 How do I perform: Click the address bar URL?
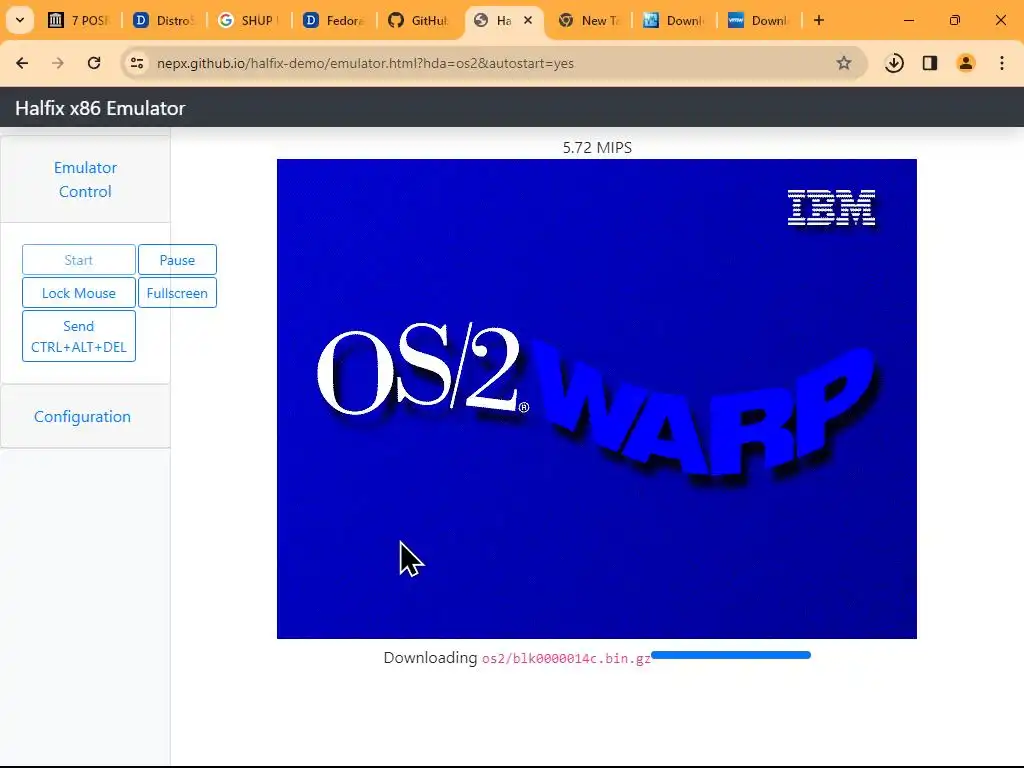click(365, 63)
